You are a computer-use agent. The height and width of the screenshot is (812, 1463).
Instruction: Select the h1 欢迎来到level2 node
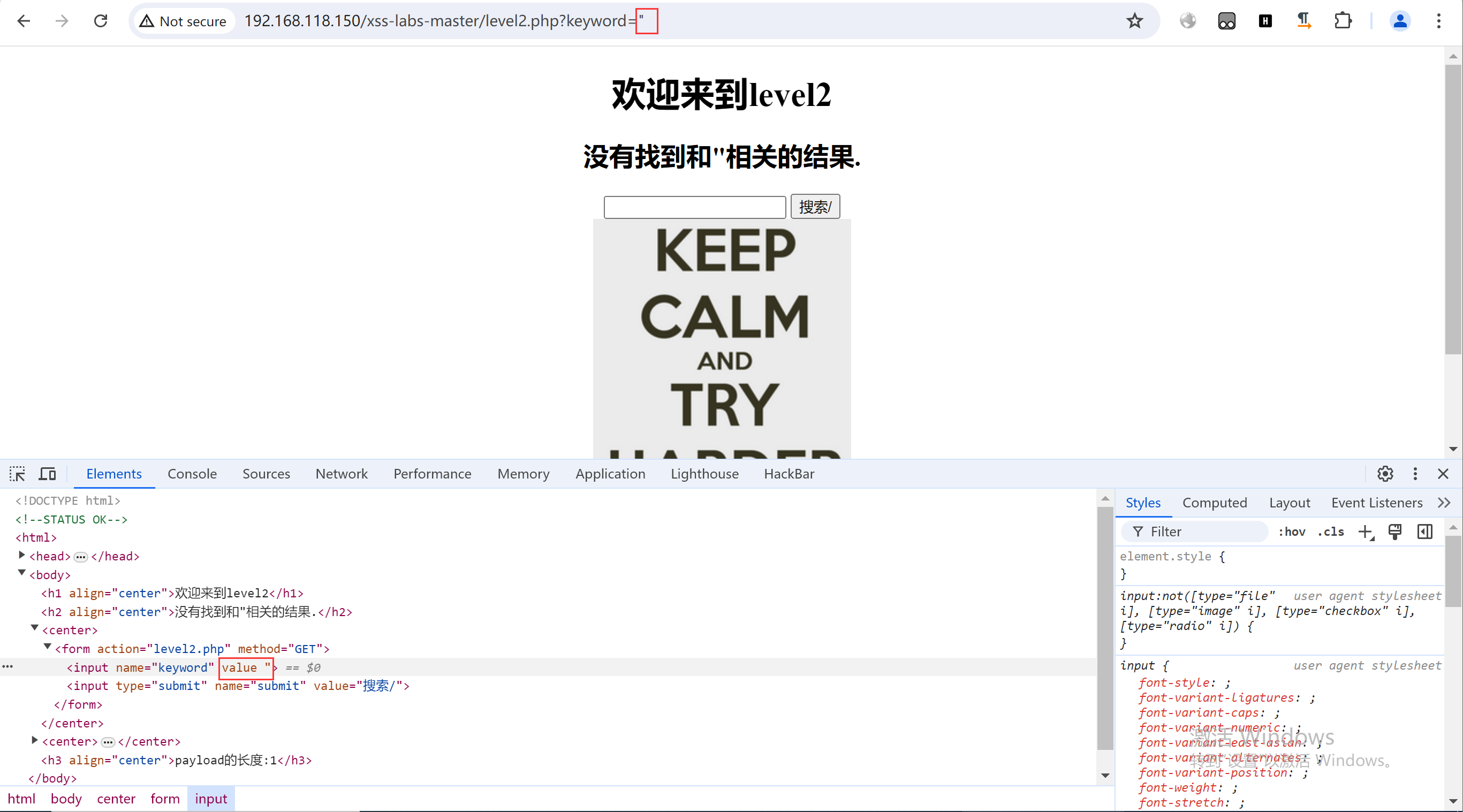[x=172, y=594]
